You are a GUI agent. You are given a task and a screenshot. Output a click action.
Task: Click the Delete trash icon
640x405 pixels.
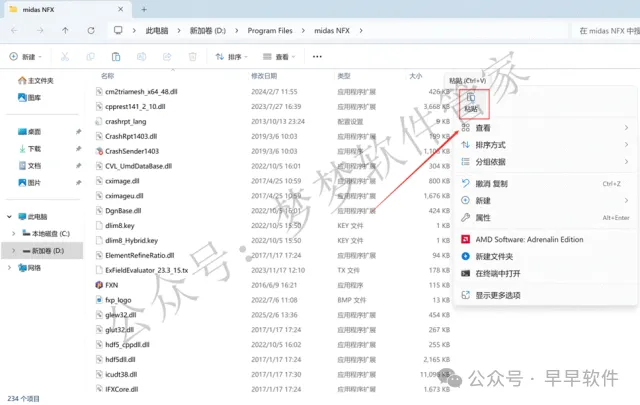tap(193, 57)
